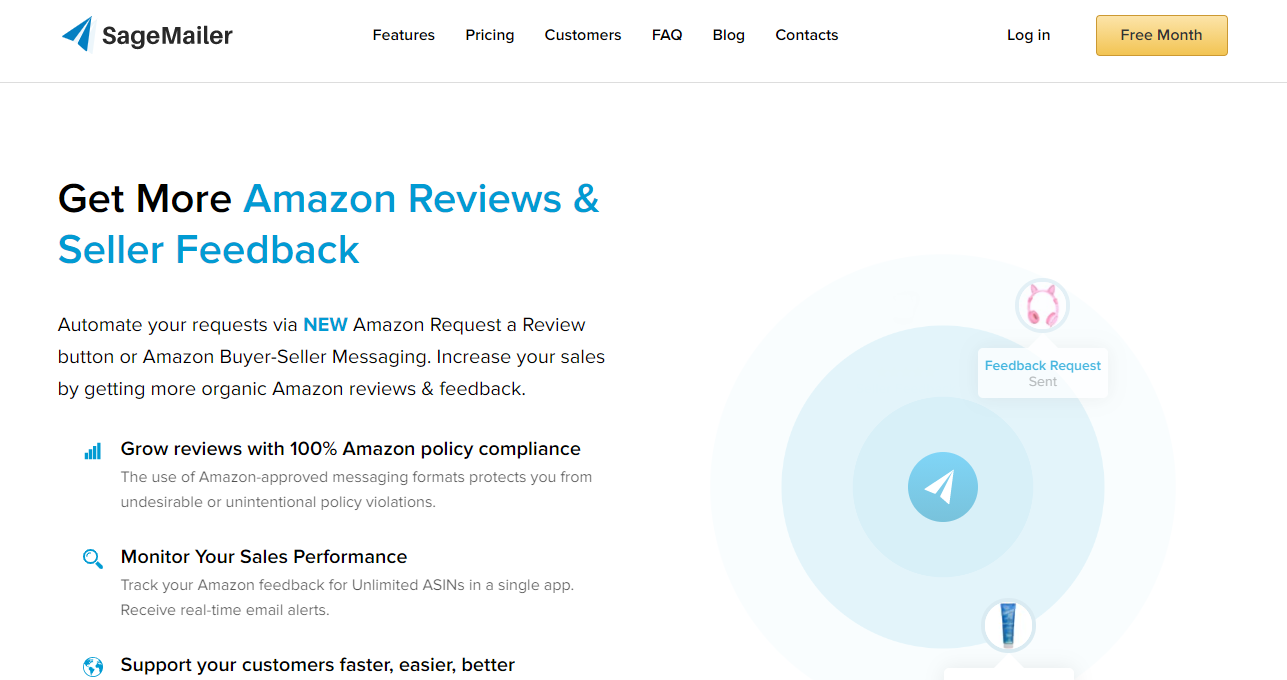This screenshot has height=680, width=1287.
Task: Click the central paper plane circle icon
Action: click(x=943, y=487)
